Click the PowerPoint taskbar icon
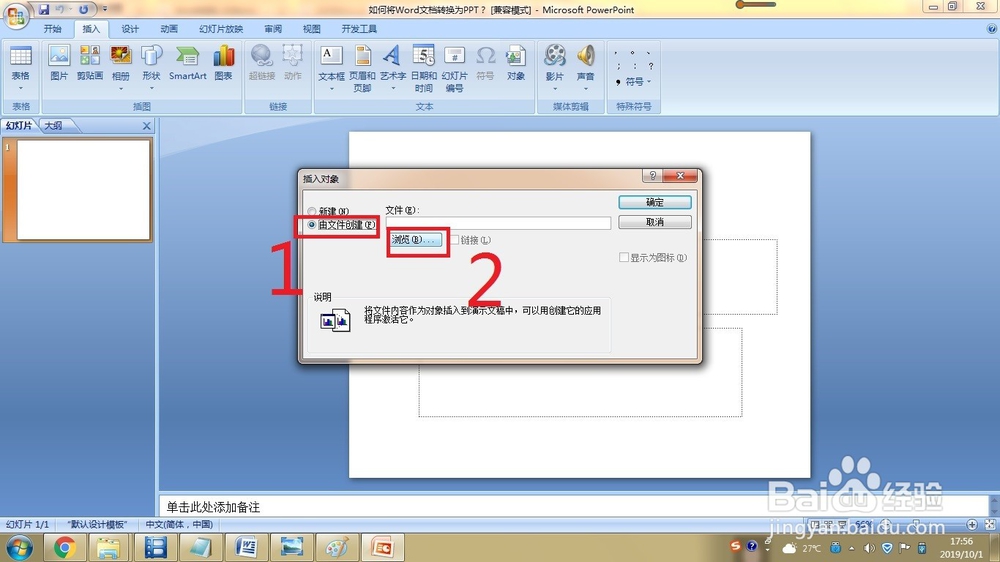The height and width of the screenshot is (562, 1000). [383, 547]
